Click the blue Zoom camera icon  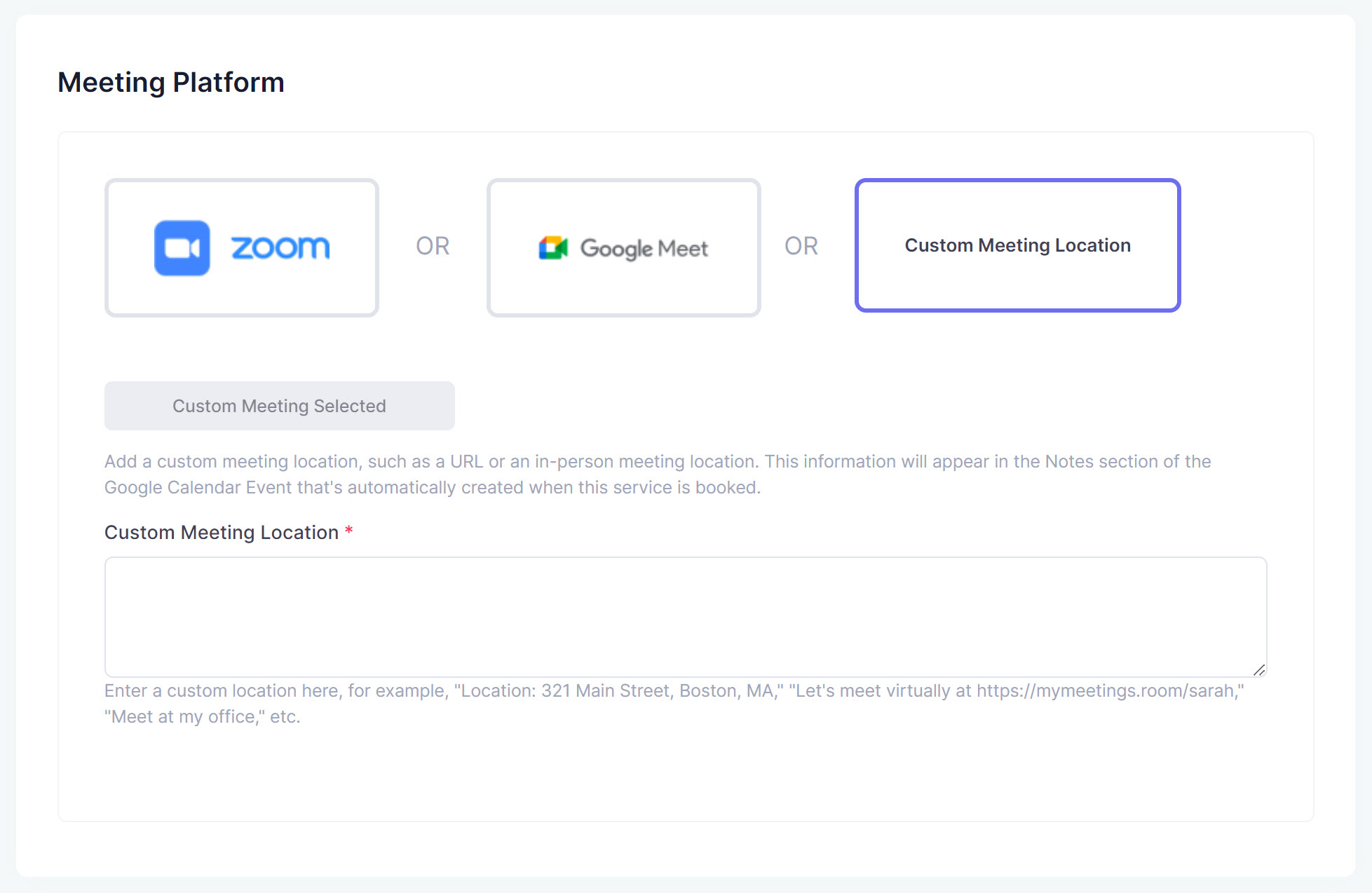[182, 248]
